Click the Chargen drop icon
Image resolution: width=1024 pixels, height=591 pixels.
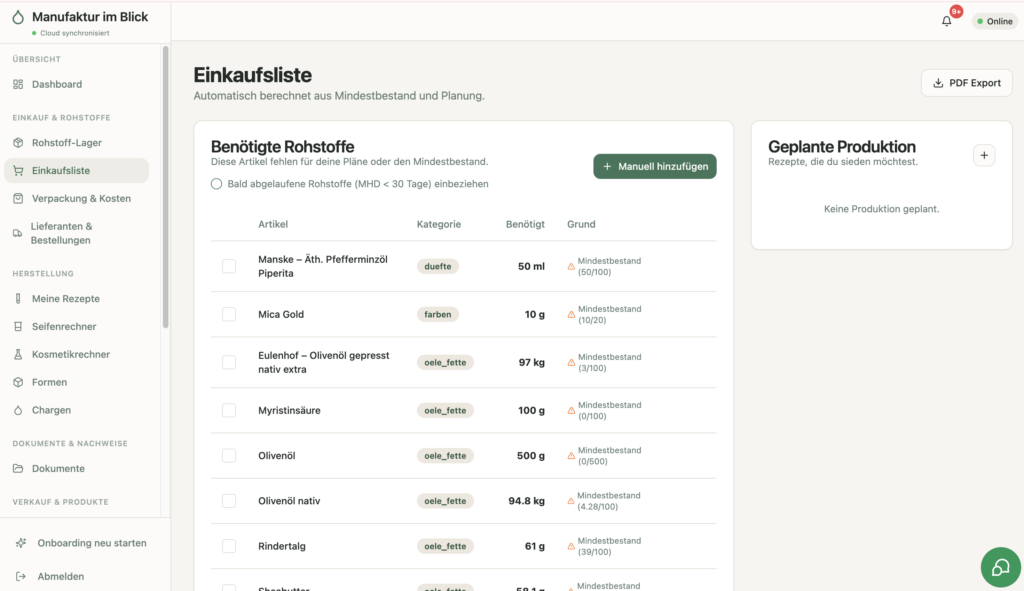pos(18,410)
